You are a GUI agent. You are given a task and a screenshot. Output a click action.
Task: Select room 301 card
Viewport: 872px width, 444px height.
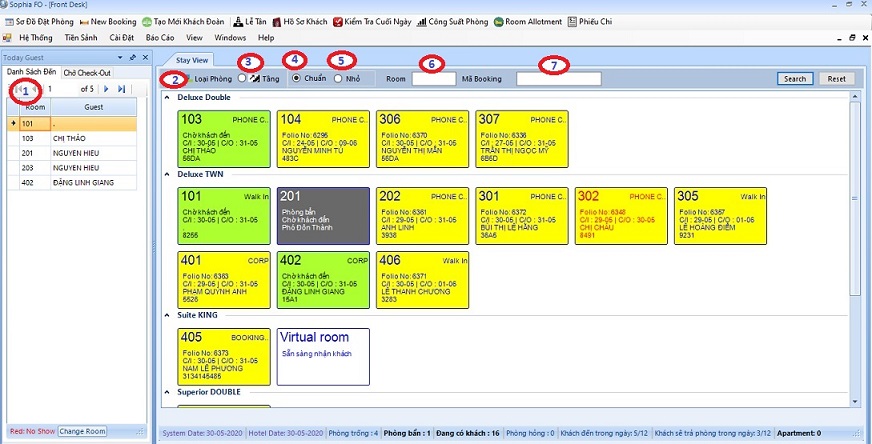pos(522,216)
